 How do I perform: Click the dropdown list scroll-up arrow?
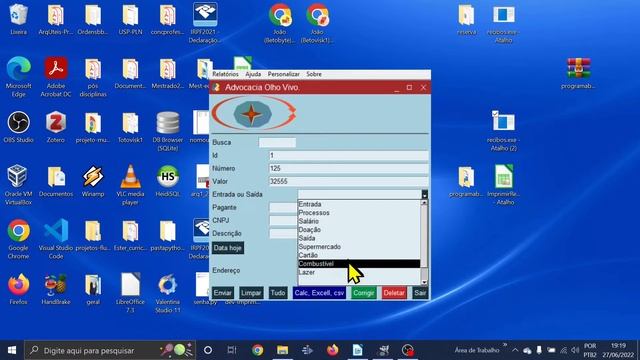424,202
